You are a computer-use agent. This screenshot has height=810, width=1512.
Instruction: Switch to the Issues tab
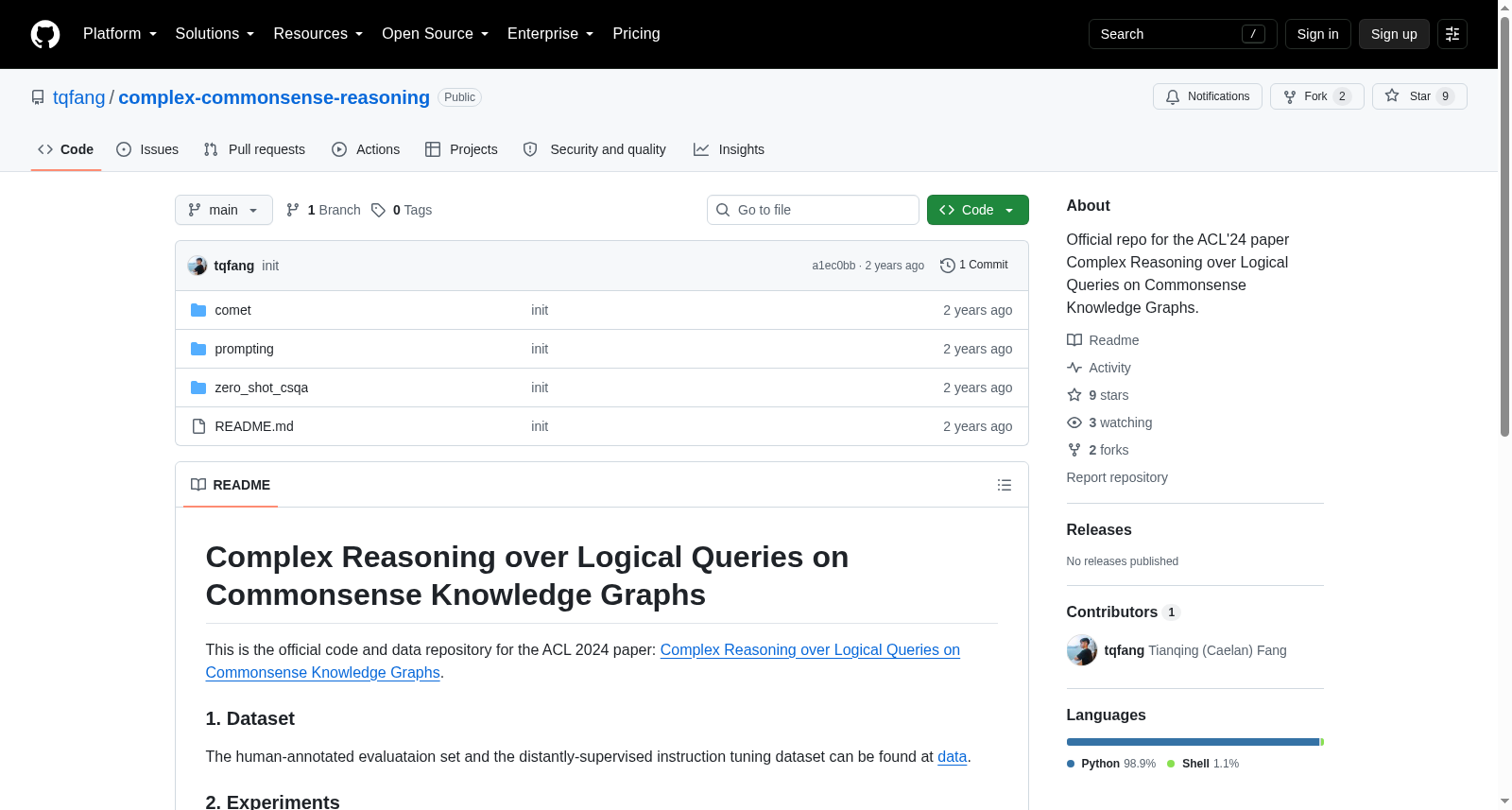(147, 149)
